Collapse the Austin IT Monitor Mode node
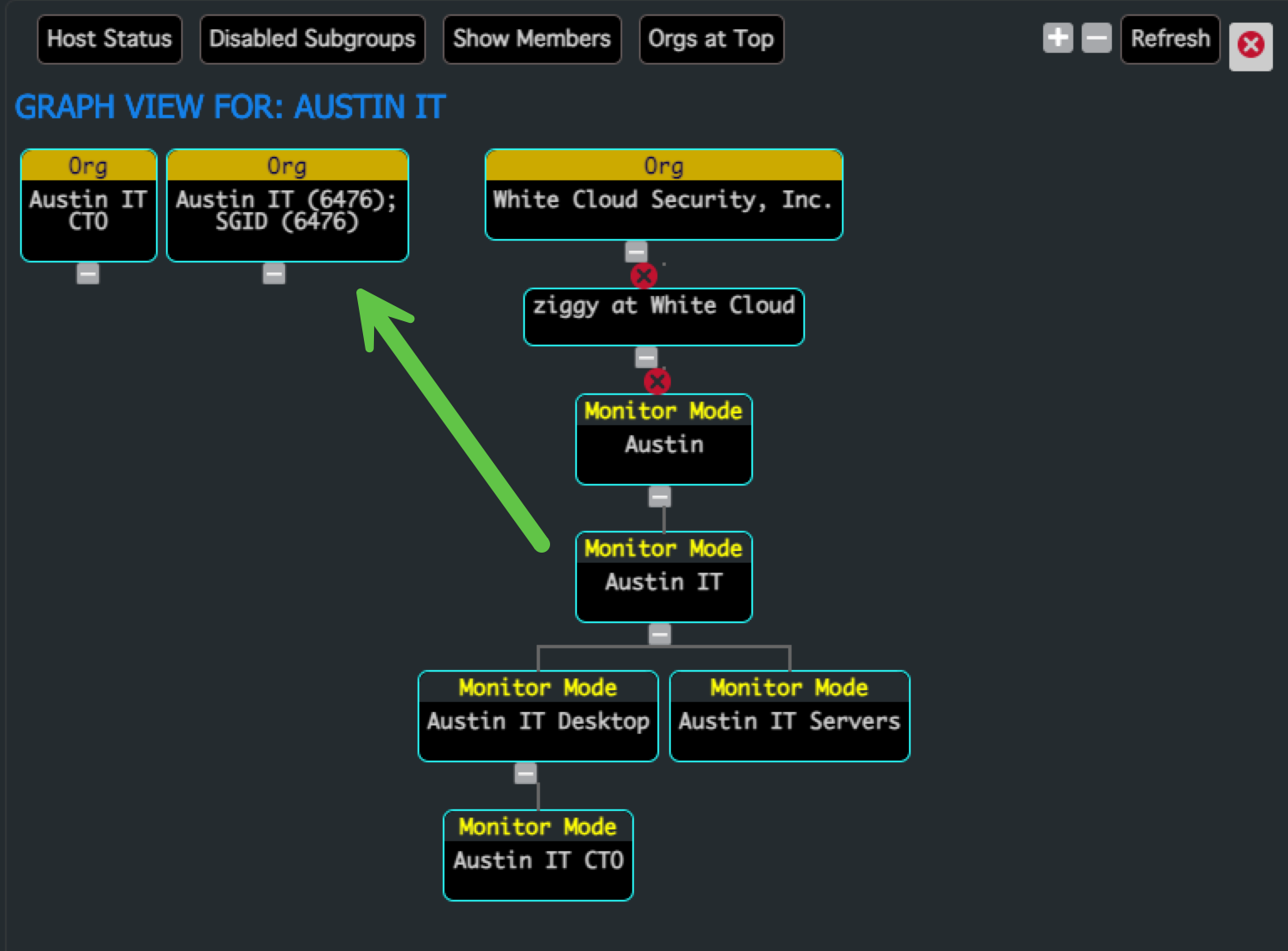 [x=659, y=635]
